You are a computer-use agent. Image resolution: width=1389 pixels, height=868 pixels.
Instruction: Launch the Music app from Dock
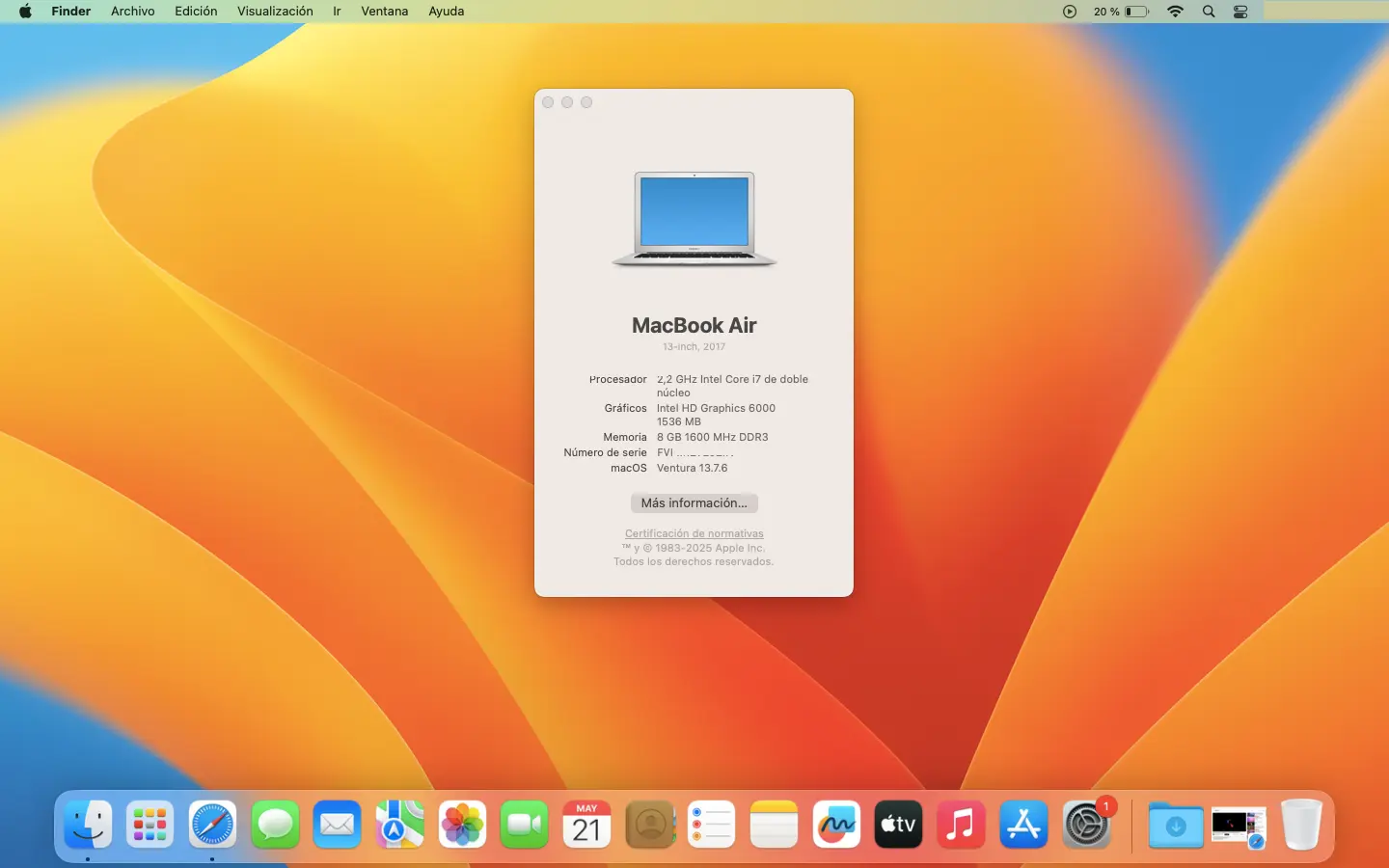[x=961, y=825]
